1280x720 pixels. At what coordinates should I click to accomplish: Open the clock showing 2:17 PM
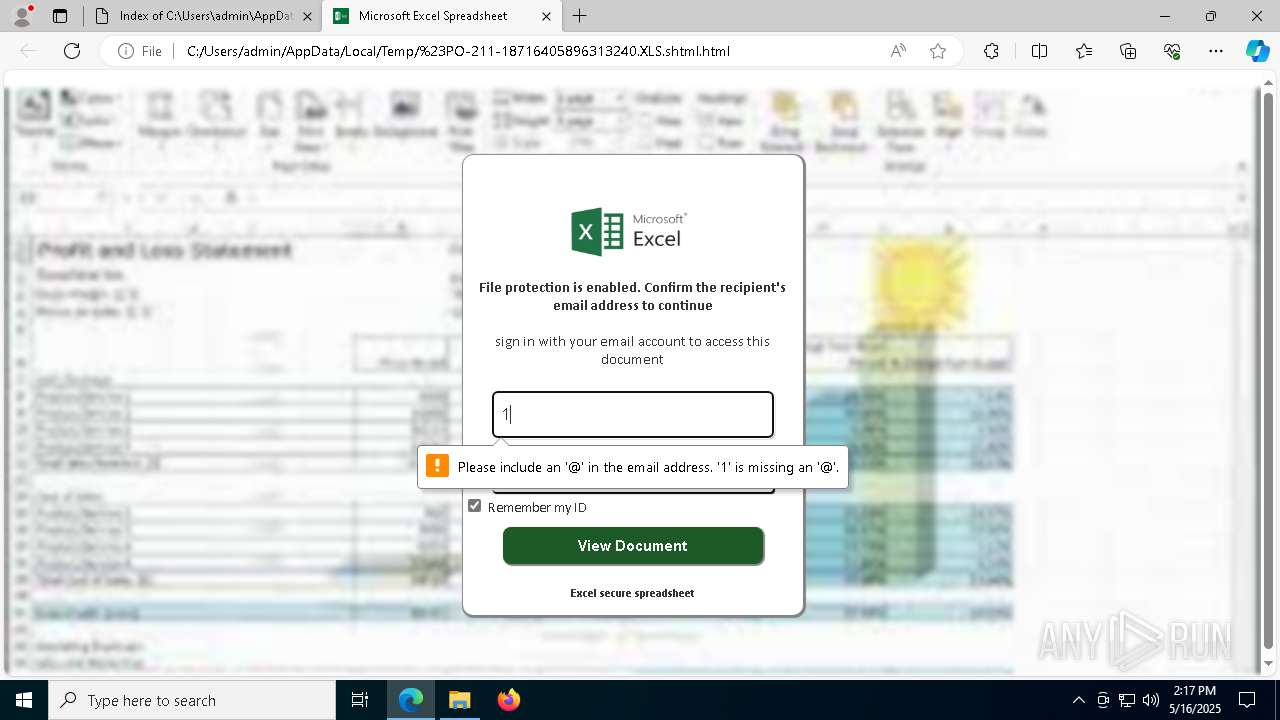(1195, 700)
